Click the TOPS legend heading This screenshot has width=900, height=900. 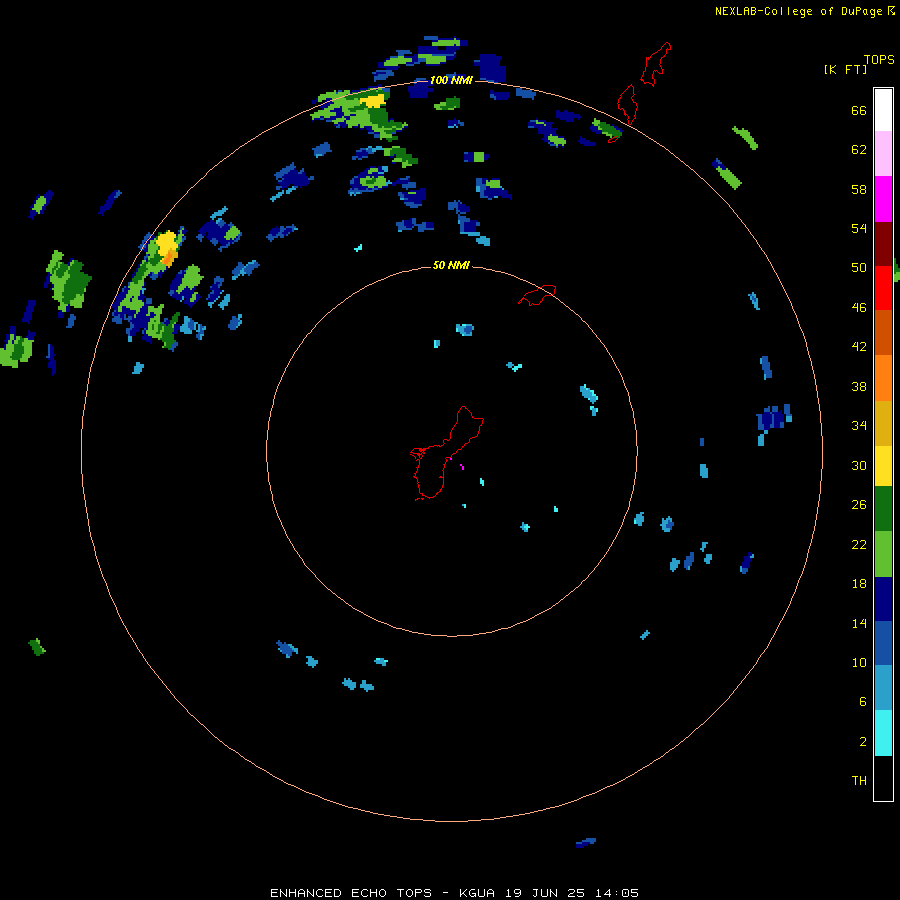[x=879, y=60]
